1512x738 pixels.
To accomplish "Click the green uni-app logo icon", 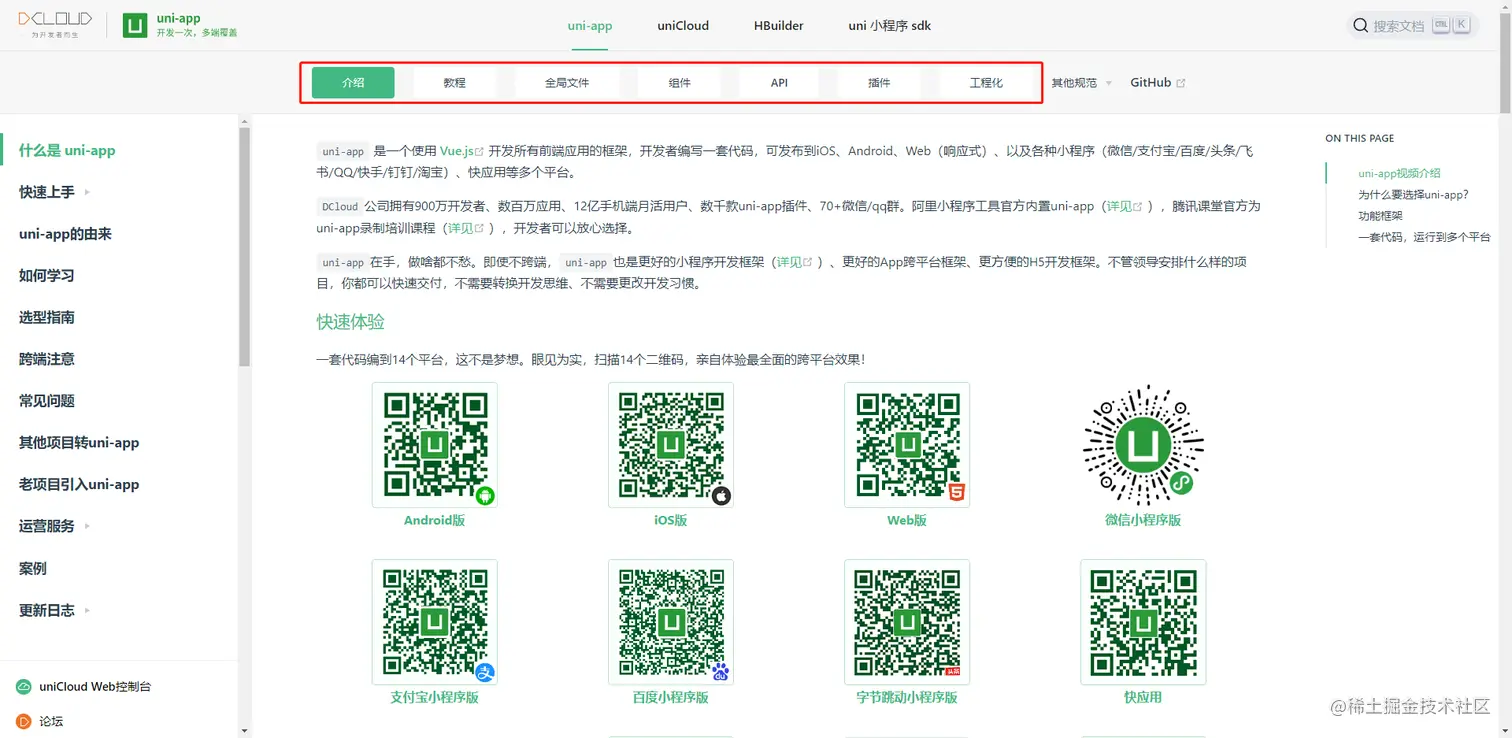I will (135, 25).
